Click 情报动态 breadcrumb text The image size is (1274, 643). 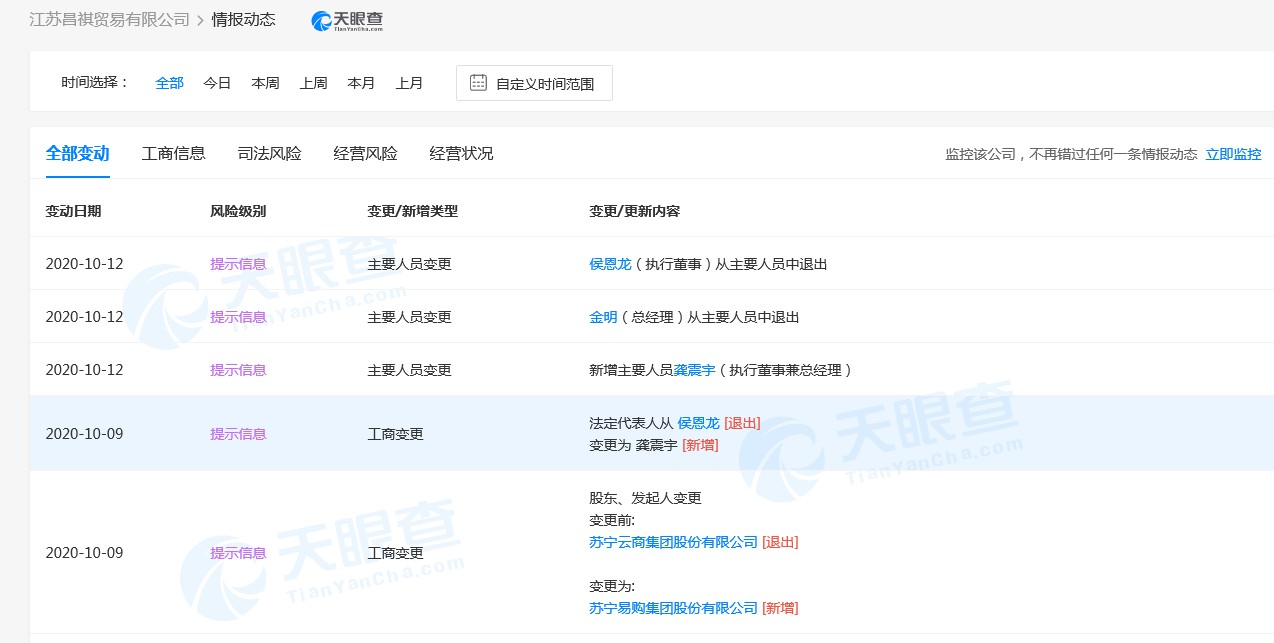[x=243, y=20]
